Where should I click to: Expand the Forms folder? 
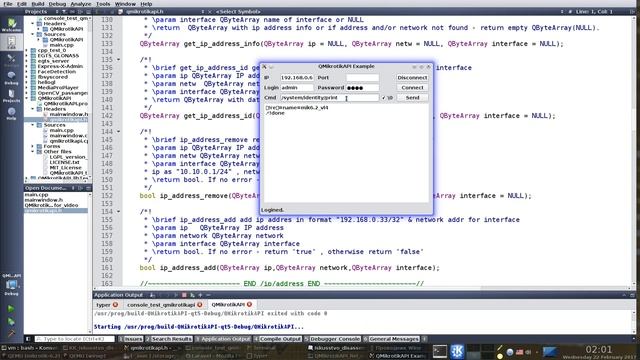coord(33,146)
